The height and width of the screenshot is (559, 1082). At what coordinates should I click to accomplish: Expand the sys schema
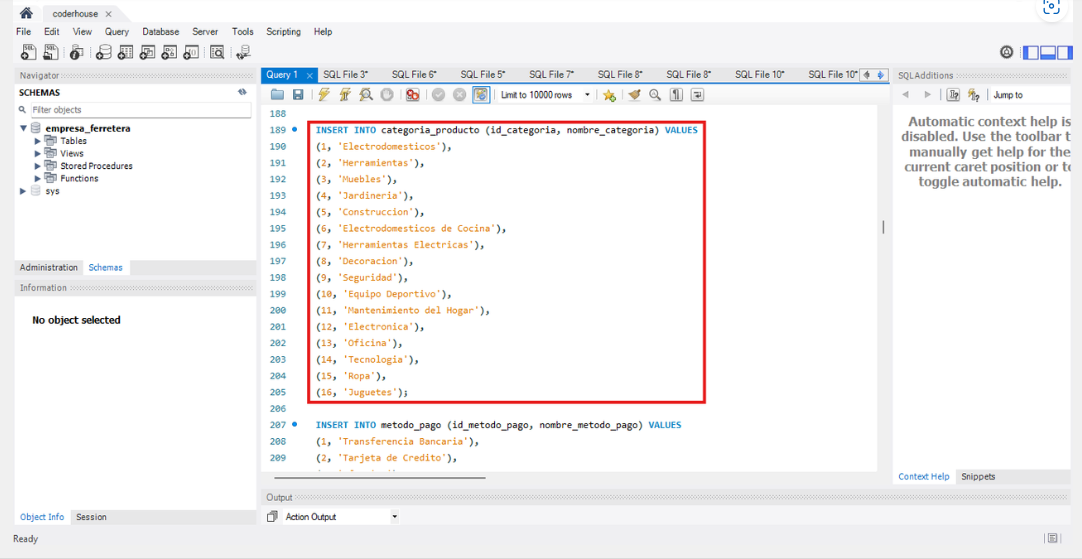point(23,191)
